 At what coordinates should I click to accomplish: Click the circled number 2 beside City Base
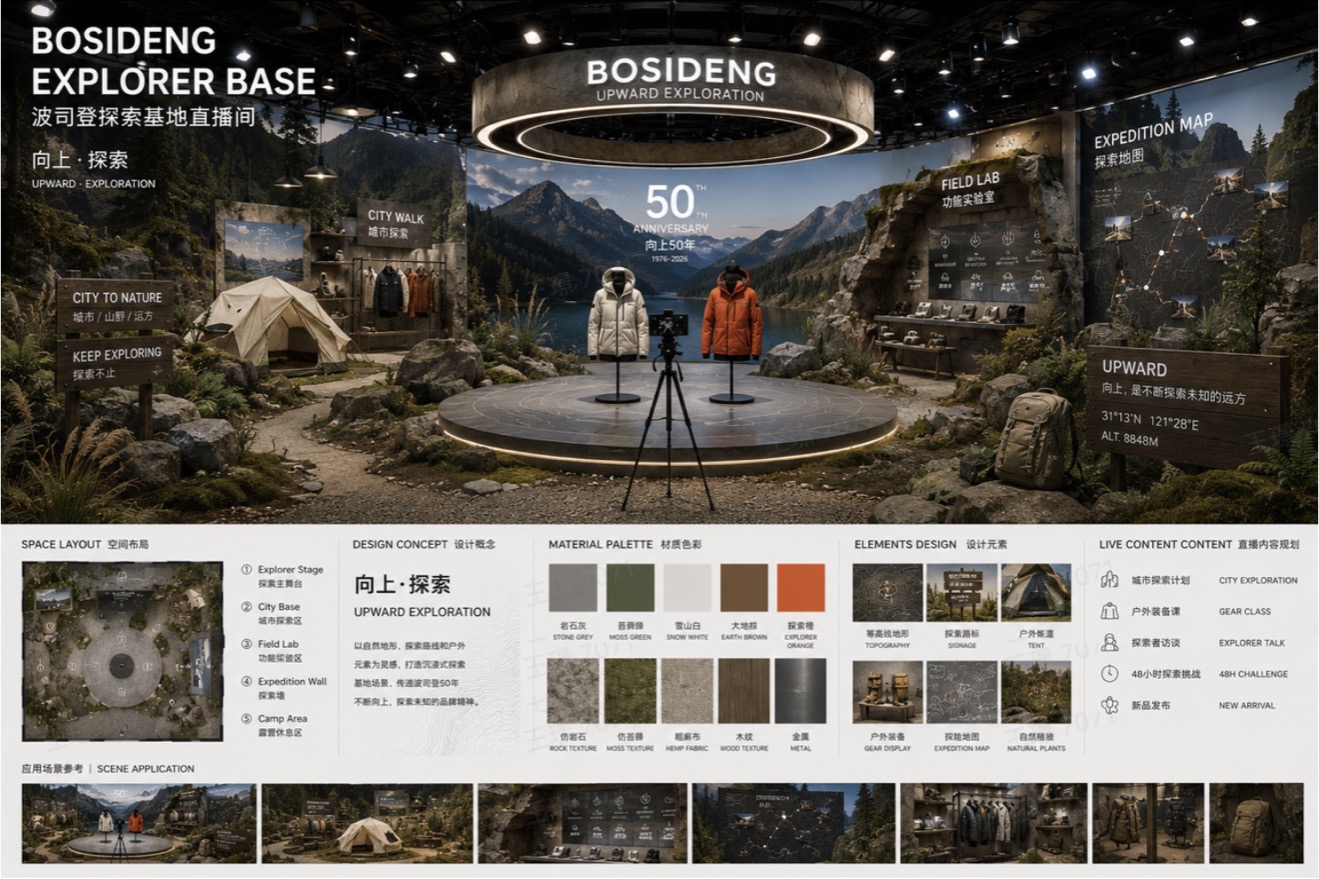[247, 607]
